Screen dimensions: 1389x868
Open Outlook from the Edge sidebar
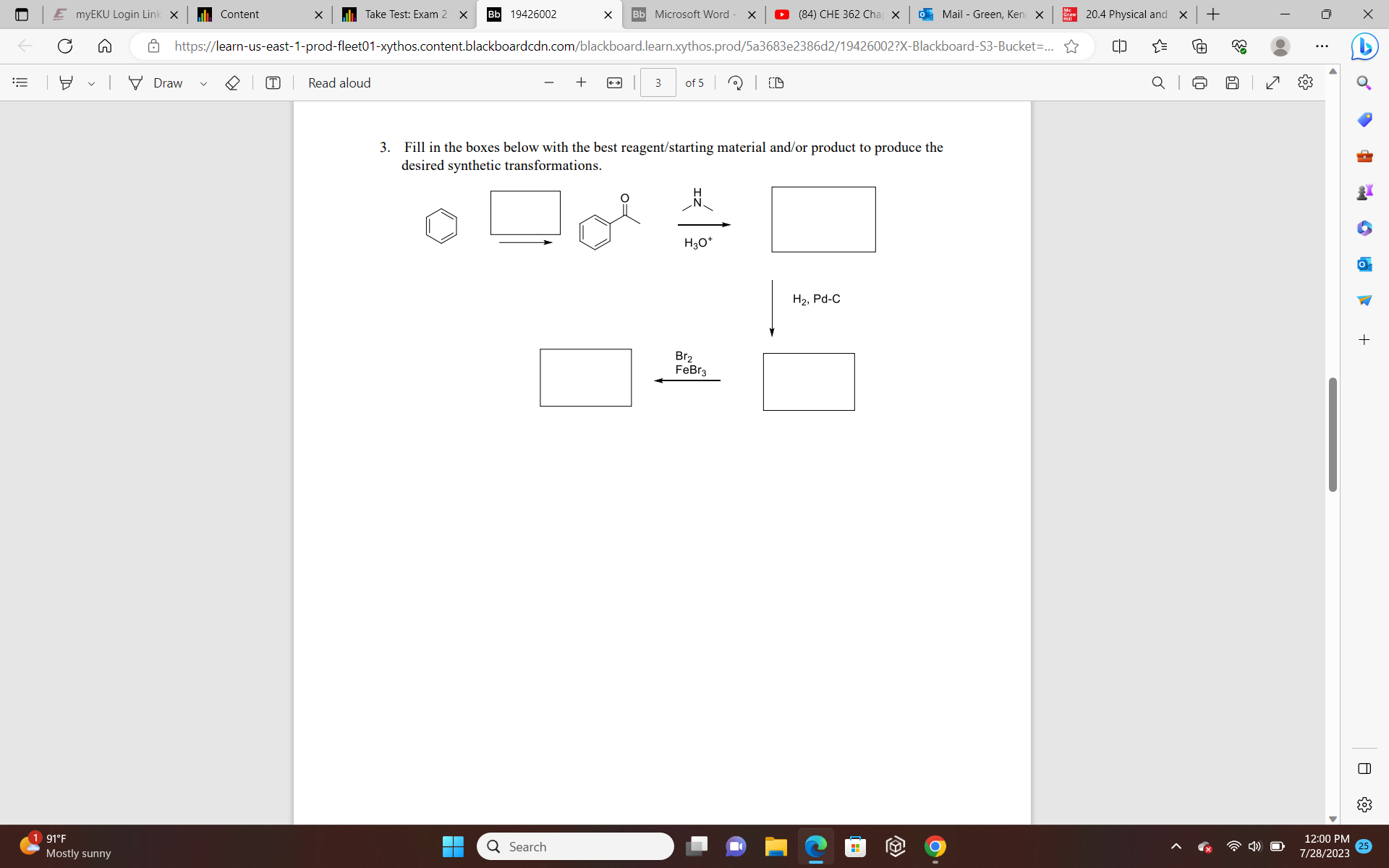[x=1364, y=264]
